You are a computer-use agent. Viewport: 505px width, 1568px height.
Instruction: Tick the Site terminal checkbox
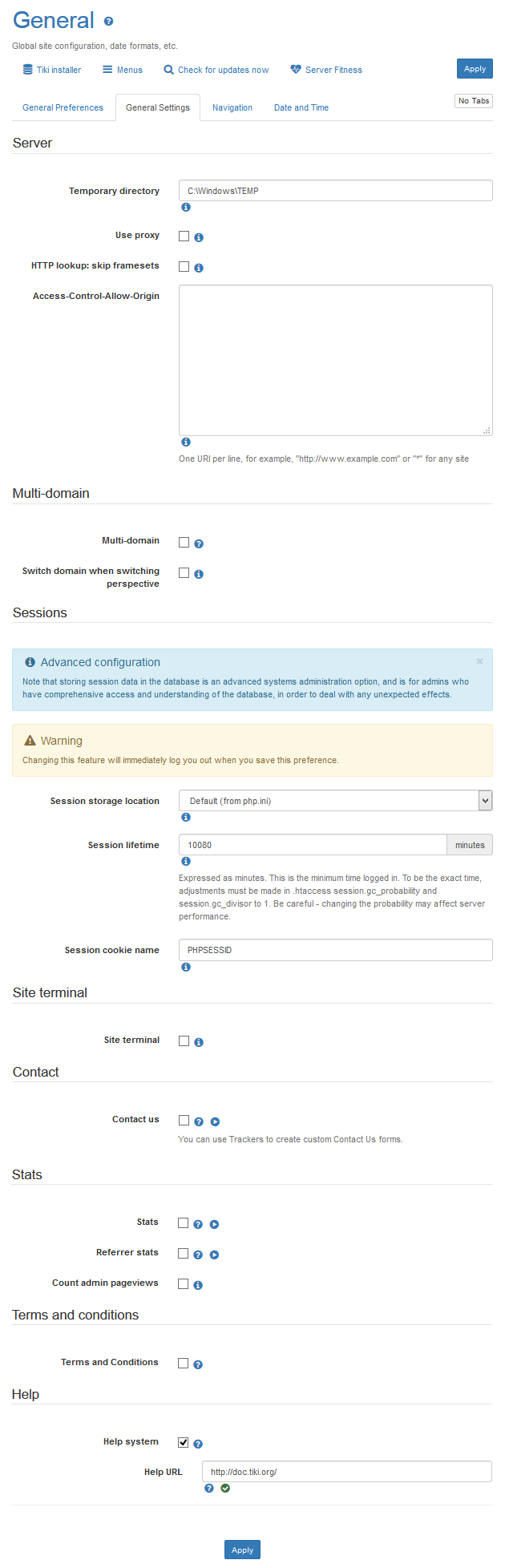point(184,1041)
